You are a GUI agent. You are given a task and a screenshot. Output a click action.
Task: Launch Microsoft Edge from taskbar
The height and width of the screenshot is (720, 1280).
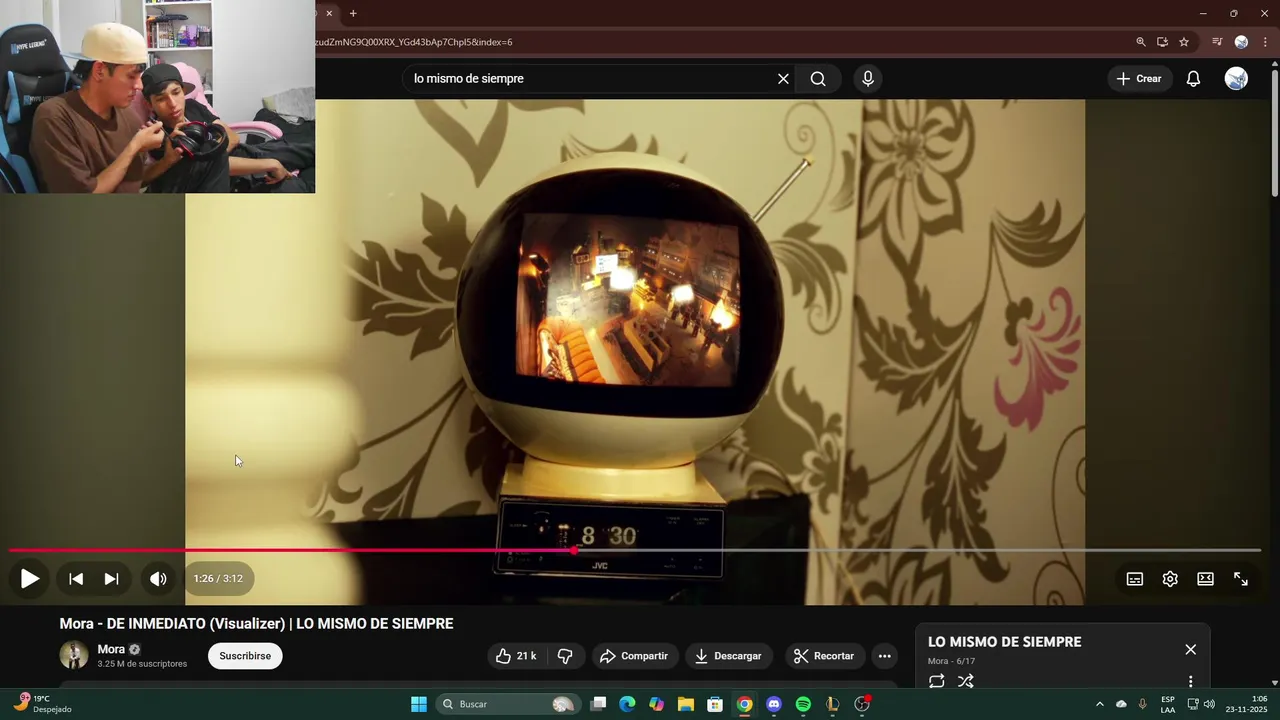pyautogui.click(x=627, y=704)
